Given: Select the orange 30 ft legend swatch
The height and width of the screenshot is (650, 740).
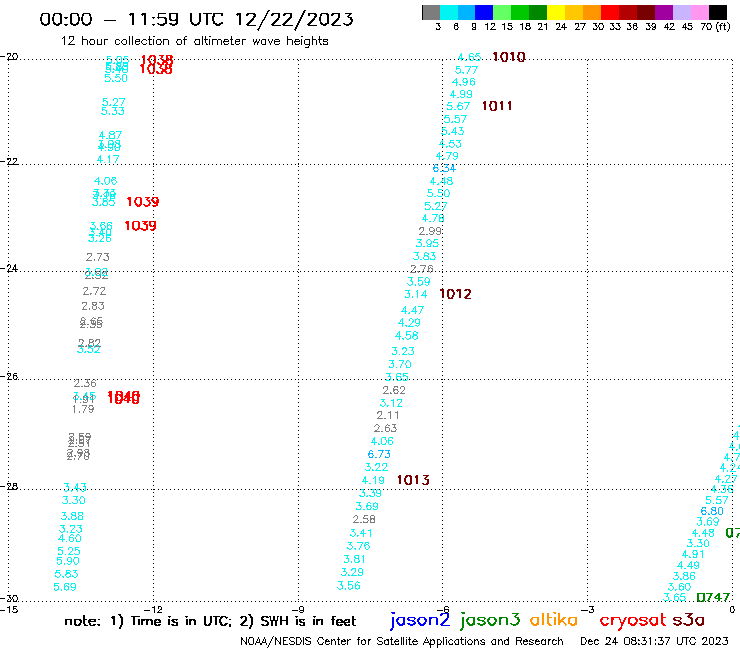Looking at the screenshot, I should pos(592,12).
